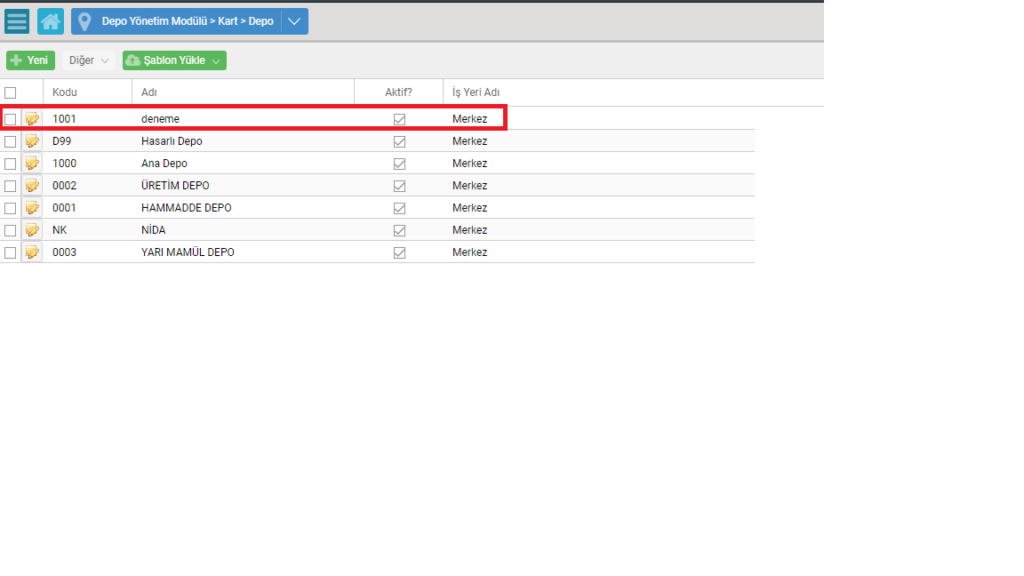Open edit icon for row 1001
This screenshot has width=1024, height=576.
(x=32, y=119)
